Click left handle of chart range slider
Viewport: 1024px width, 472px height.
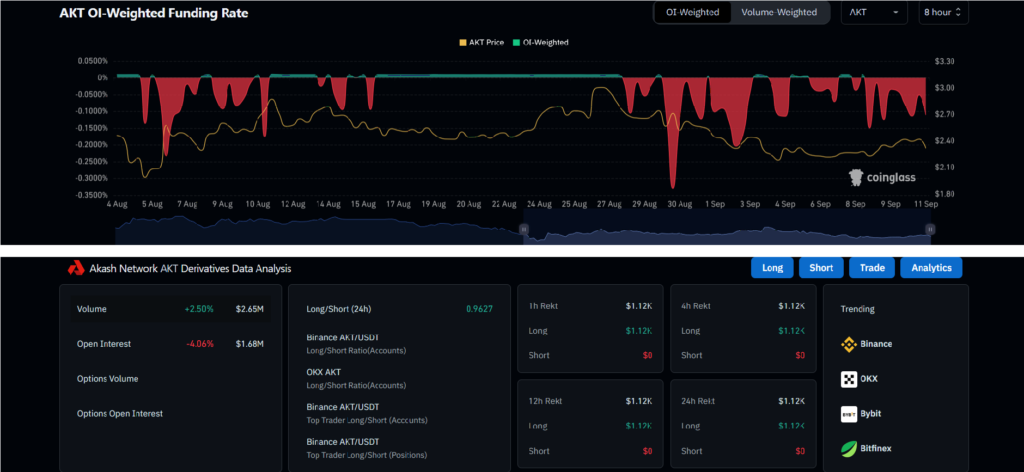pos(523,229)
